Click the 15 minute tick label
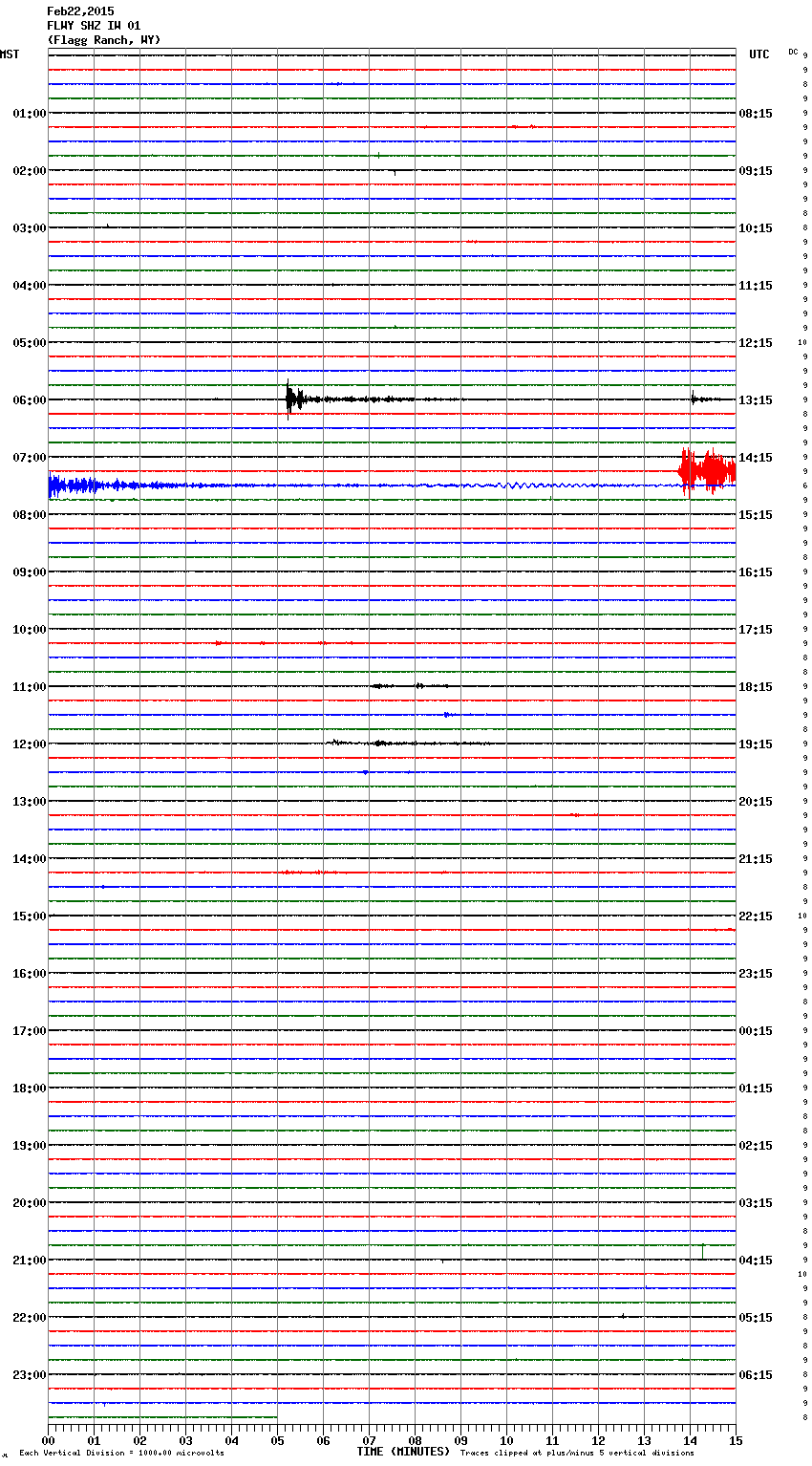Image resolution: width=812 pixels, height=1466 pixels. click(737, 1440)
